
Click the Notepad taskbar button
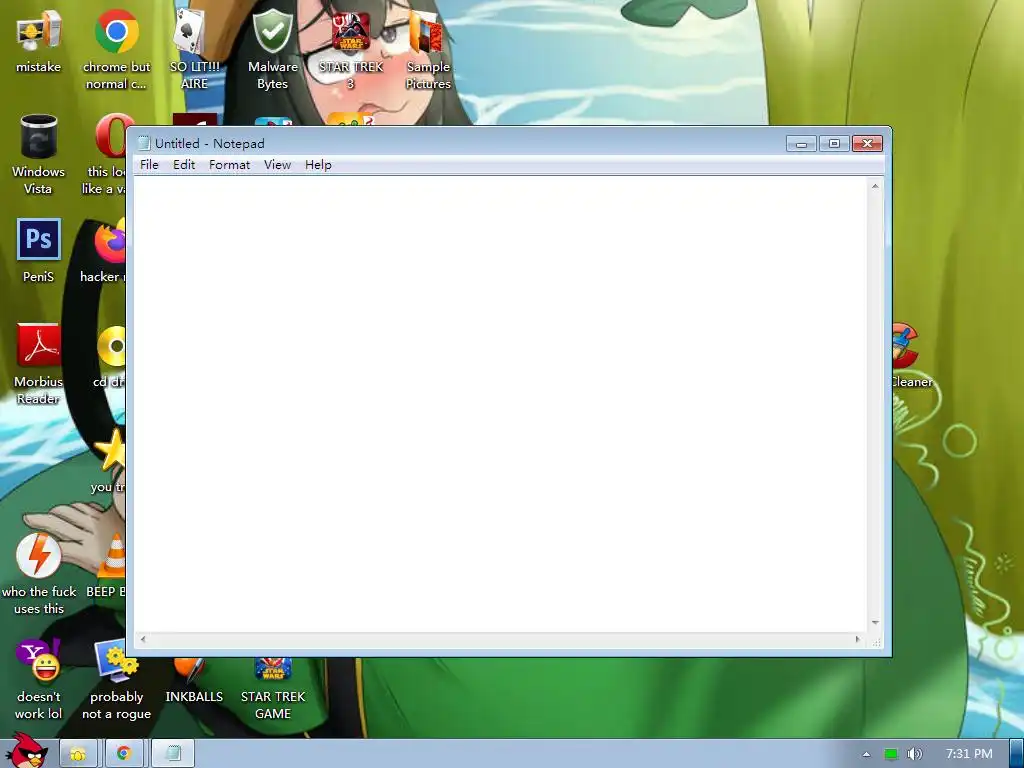[x=173, y=754]
